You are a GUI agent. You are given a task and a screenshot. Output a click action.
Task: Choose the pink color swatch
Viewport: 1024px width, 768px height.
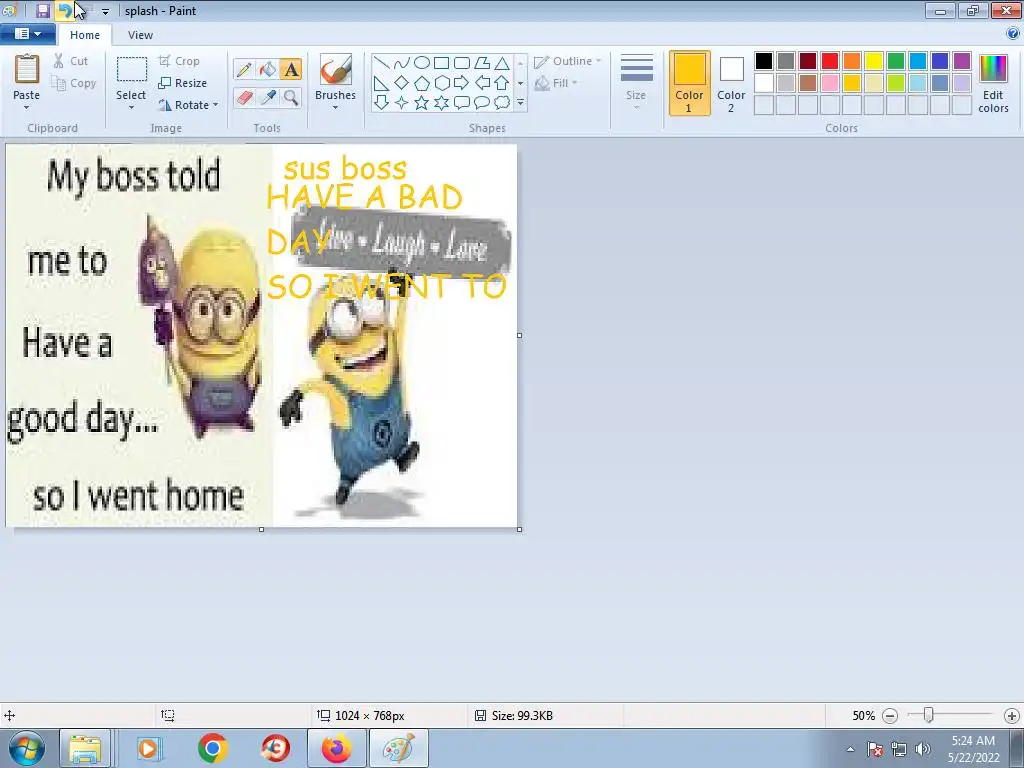coord(830,83)
